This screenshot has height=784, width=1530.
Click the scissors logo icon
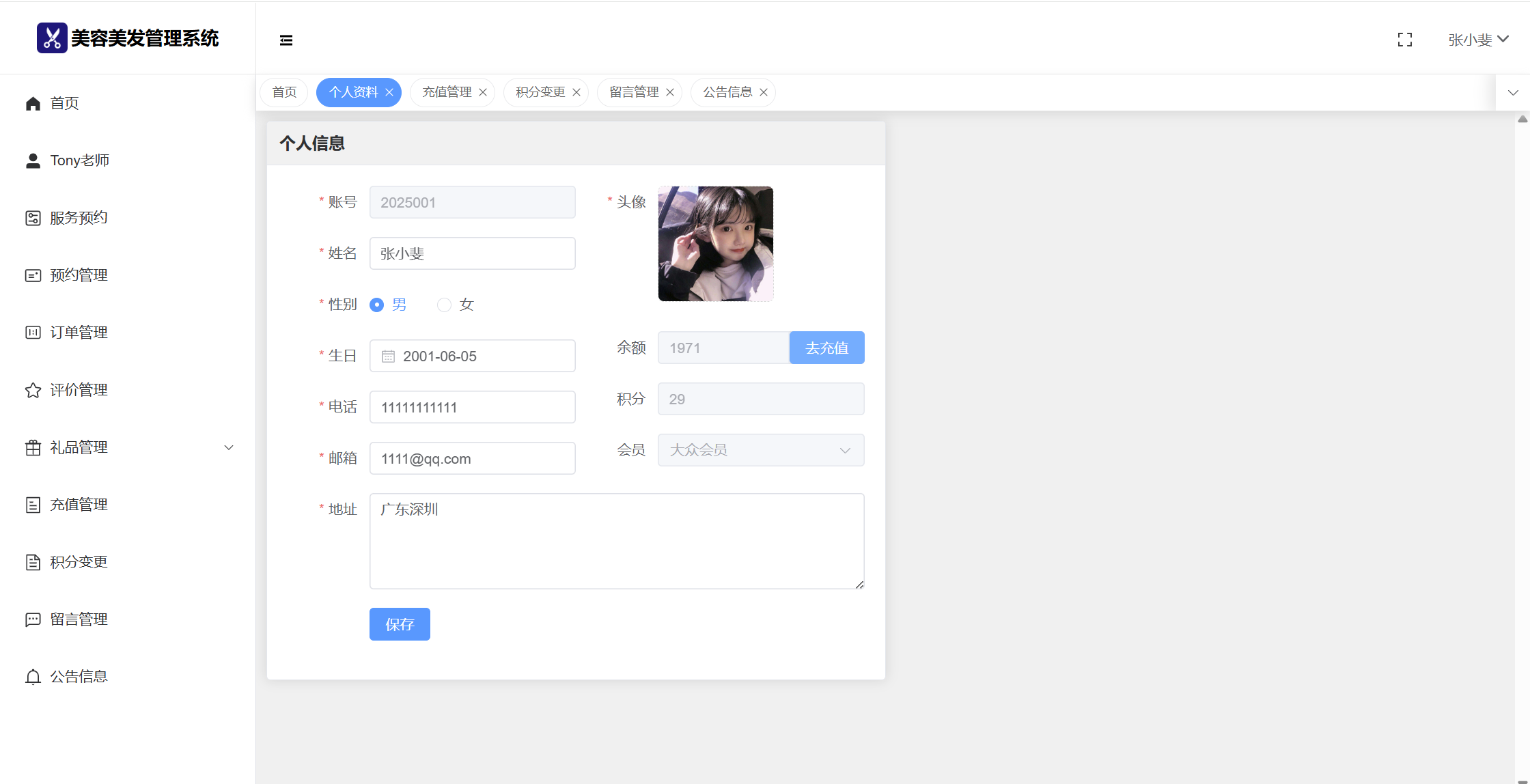[x=52, y=38]
